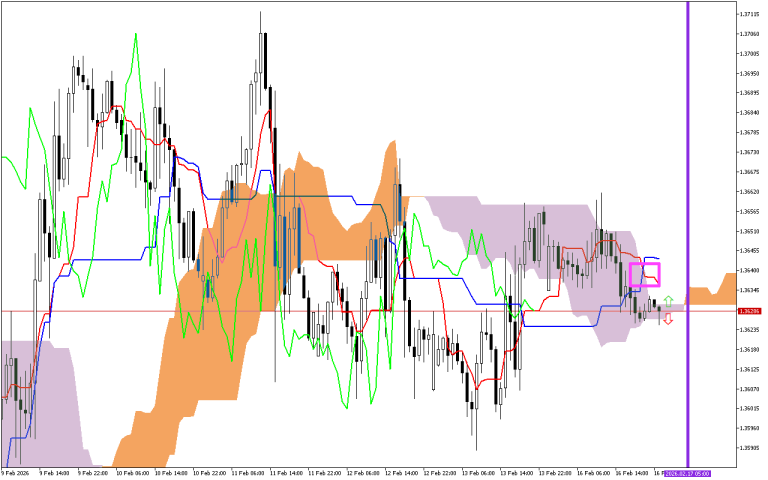Click the 9 Feb 14:00 time label

[54, 474]
